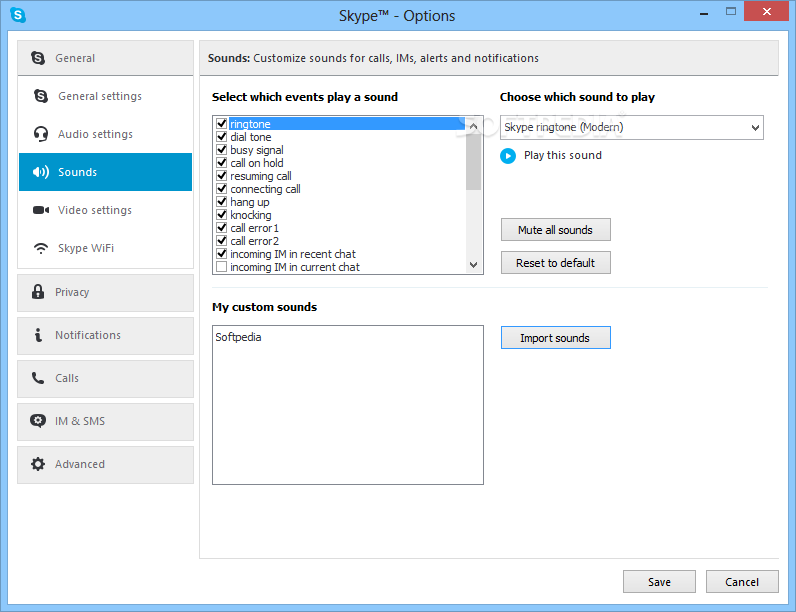Viewport: 796px width, 612px height.
Task: Click the headset icon for Audio settings
Action: point(41,134)
